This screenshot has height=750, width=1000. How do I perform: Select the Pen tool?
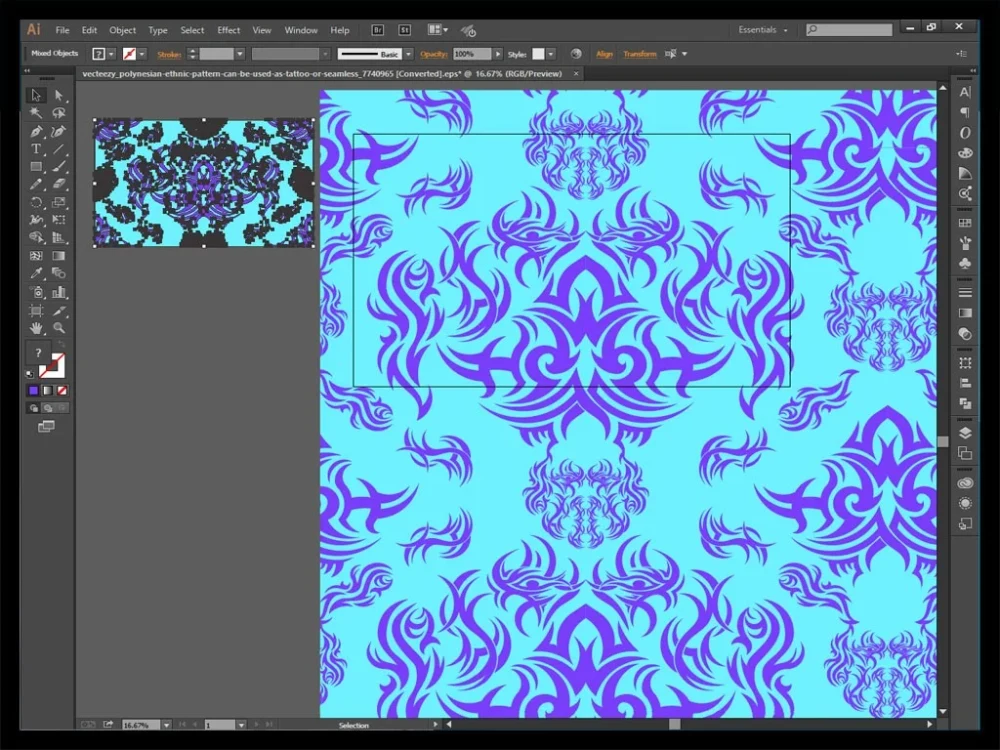36,131
